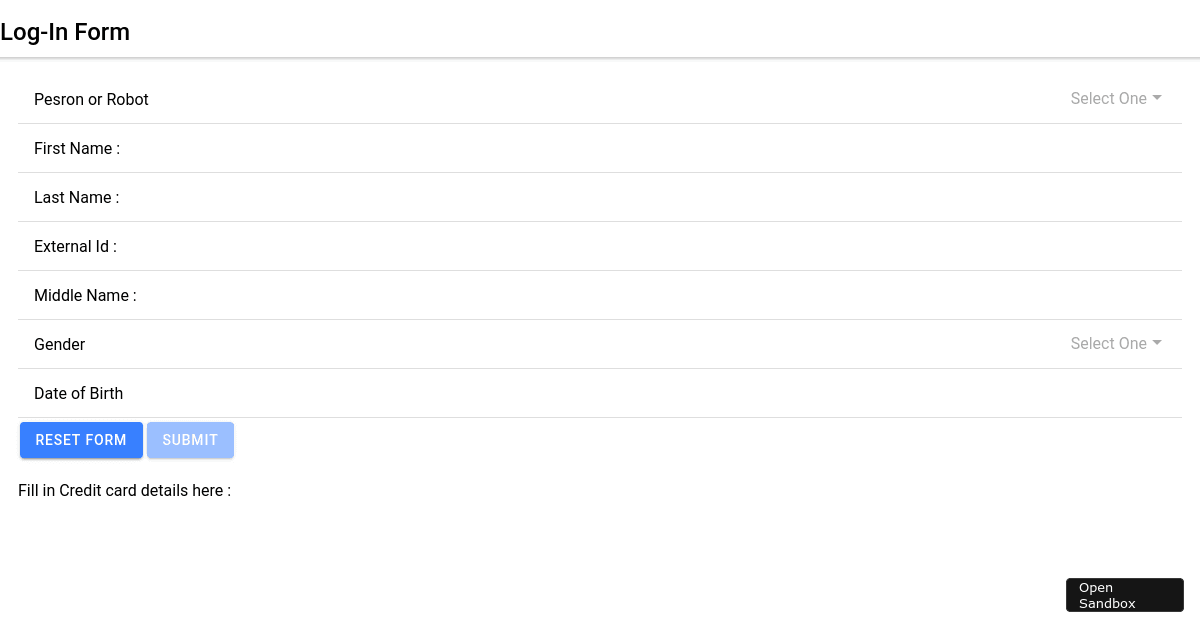Click the Gender field row
The width and height of the screenshot is (1200, 630).
pyautogui.click(x=600, y=344)
